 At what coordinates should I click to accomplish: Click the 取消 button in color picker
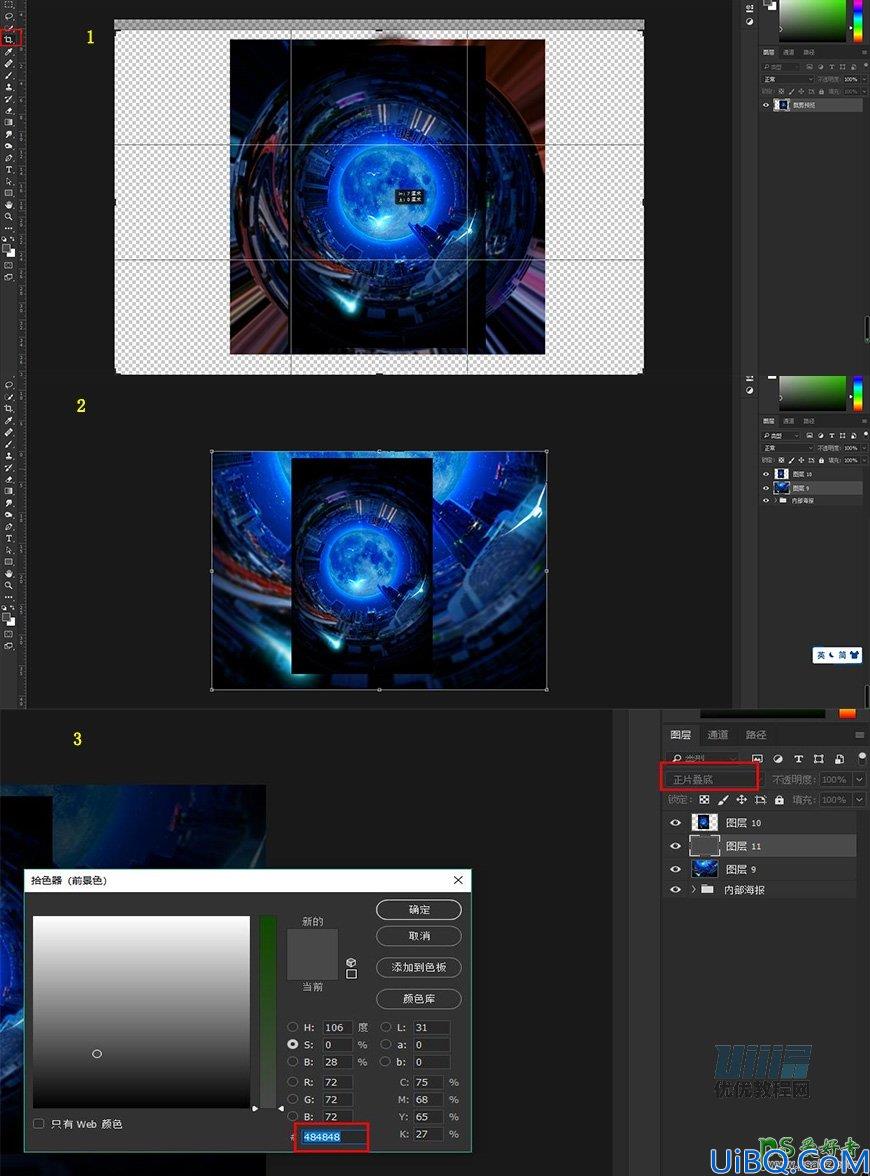point(418,936)
